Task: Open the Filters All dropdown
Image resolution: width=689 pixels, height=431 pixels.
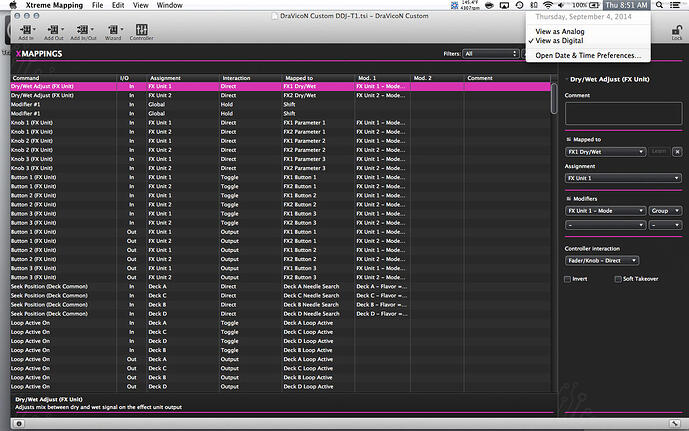Action: click(x=490, y=54)
